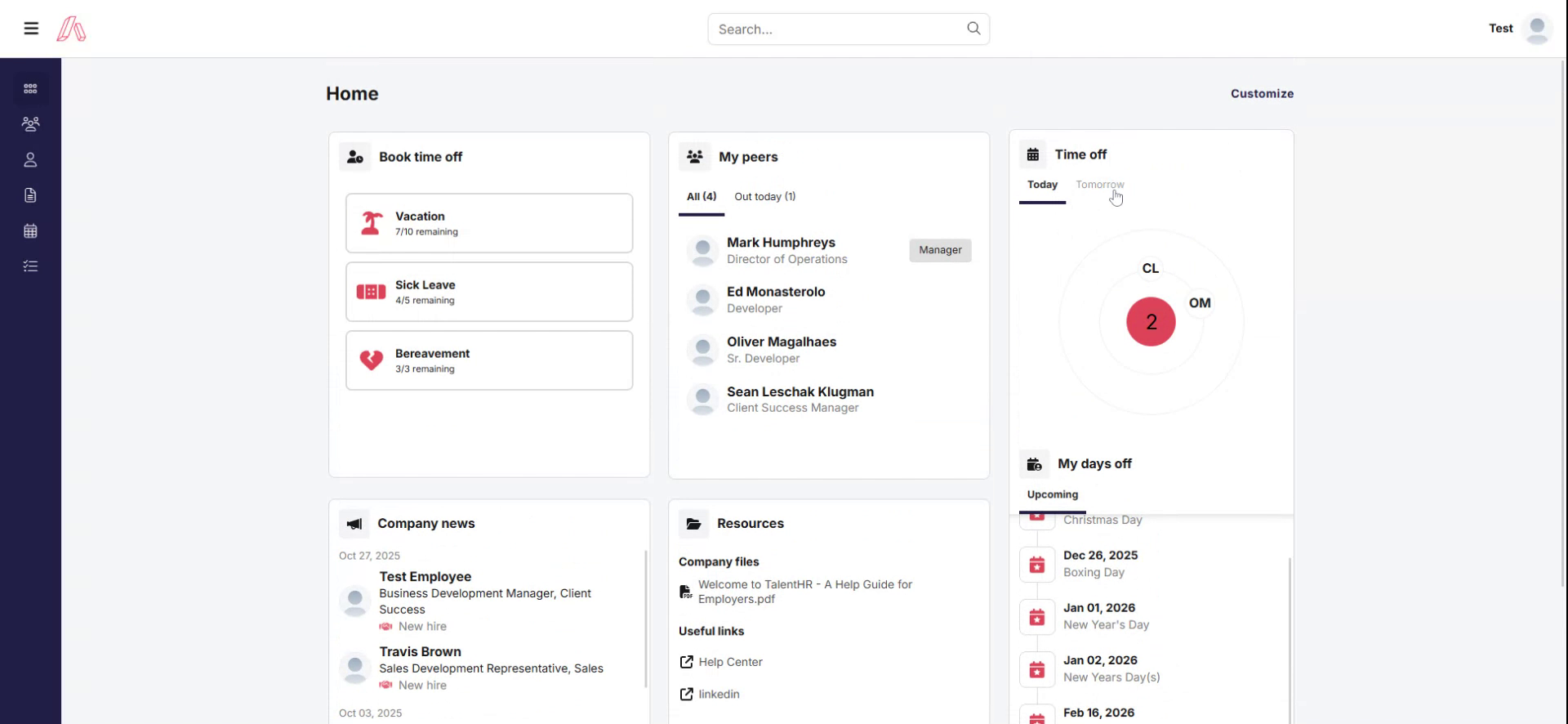Book Sick Leave time off
This screenshot has height=724, width=1568.
point(489,292)
